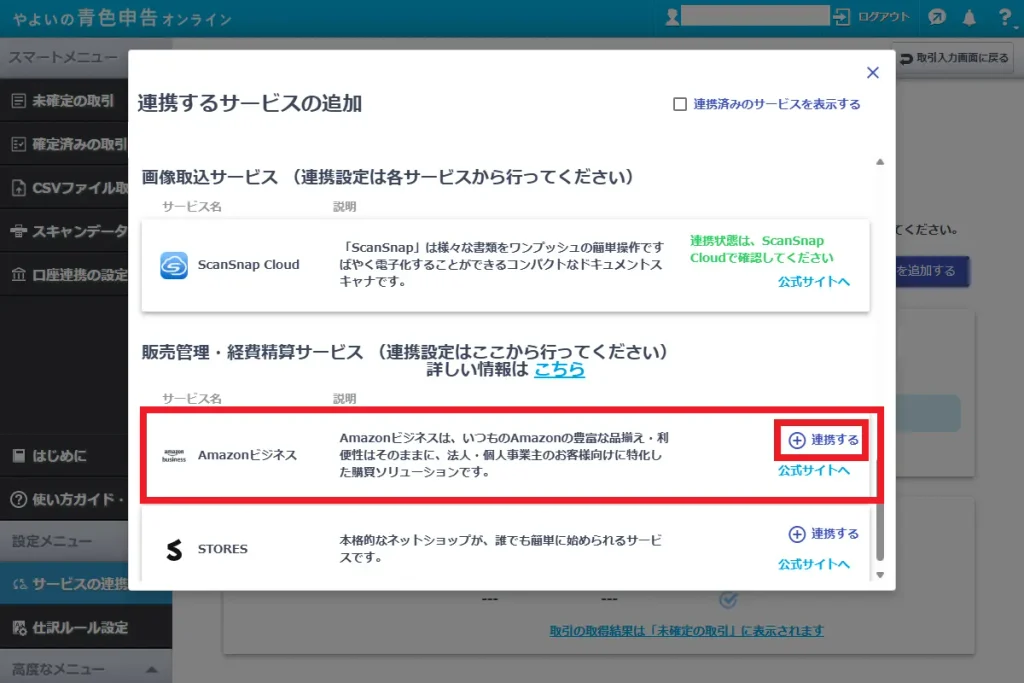Image resolution: width=1024 pixels, height=683 pixels.
Task: Click the やよいの青色申告オンライン logo
Action: pyautogui.click(x=122, y=18)
